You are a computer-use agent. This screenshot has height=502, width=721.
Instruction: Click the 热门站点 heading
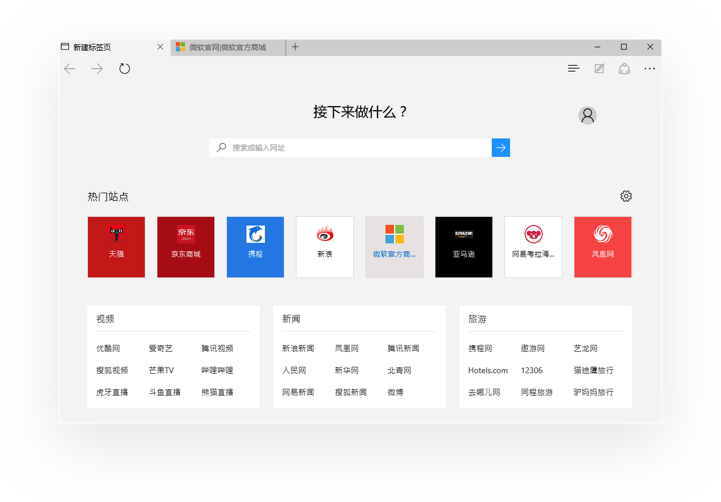tap(108, 197)
